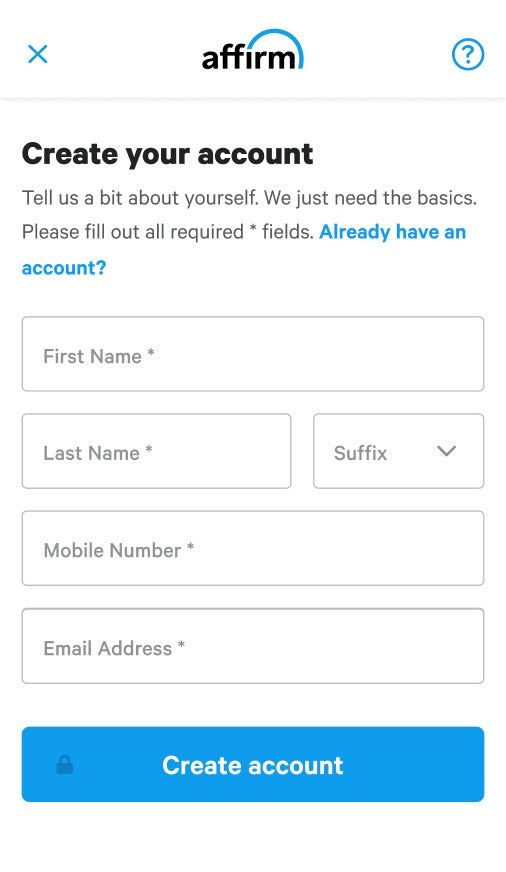Image resolution: width=506 pixels, height=872 pixels.
Task: Click the asterisk beside Email Address label
Action: click(181, 645)
